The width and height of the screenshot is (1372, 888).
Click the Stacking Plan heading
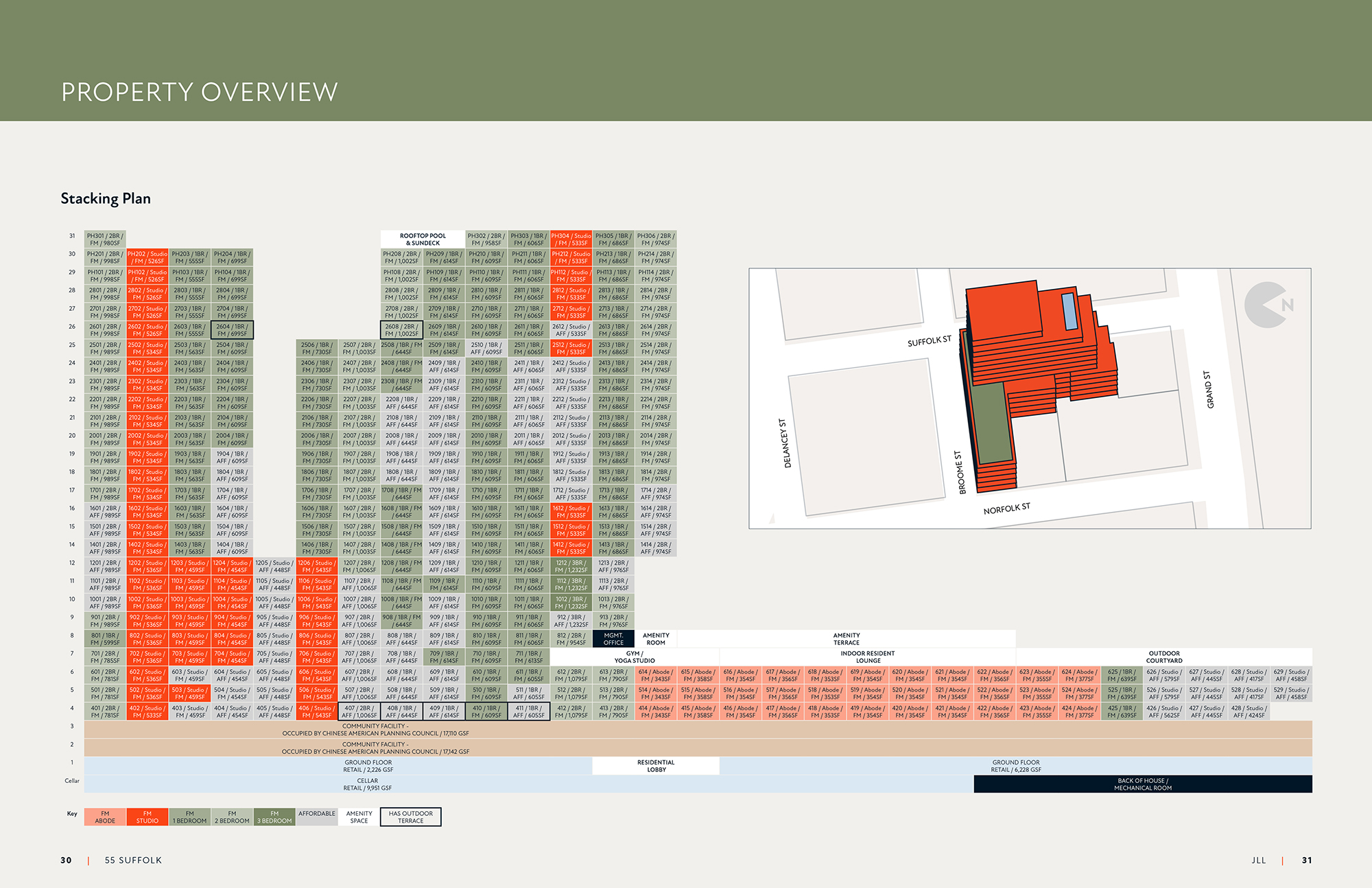point(106,198)
